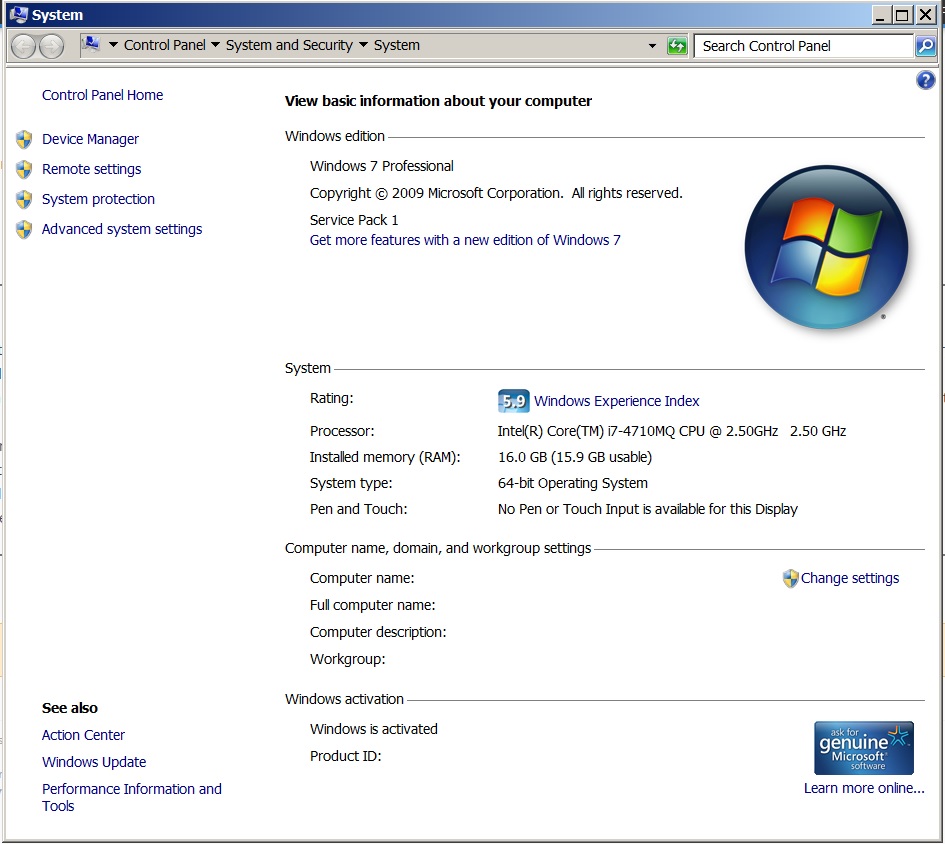
Task: Click Change settings link
Action: click(x=850, y=579)
